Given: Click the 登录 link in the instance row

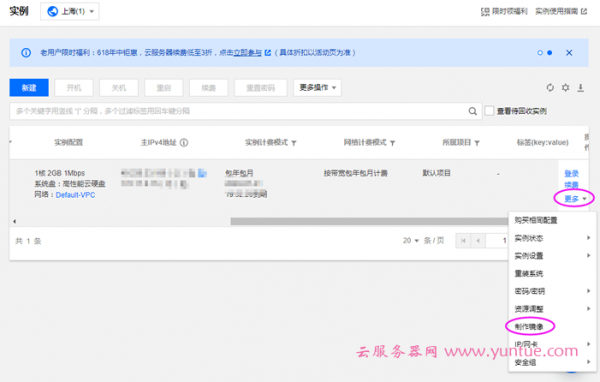Looking at the screenshot, I should pyautogui.click(x=571, y=173).
